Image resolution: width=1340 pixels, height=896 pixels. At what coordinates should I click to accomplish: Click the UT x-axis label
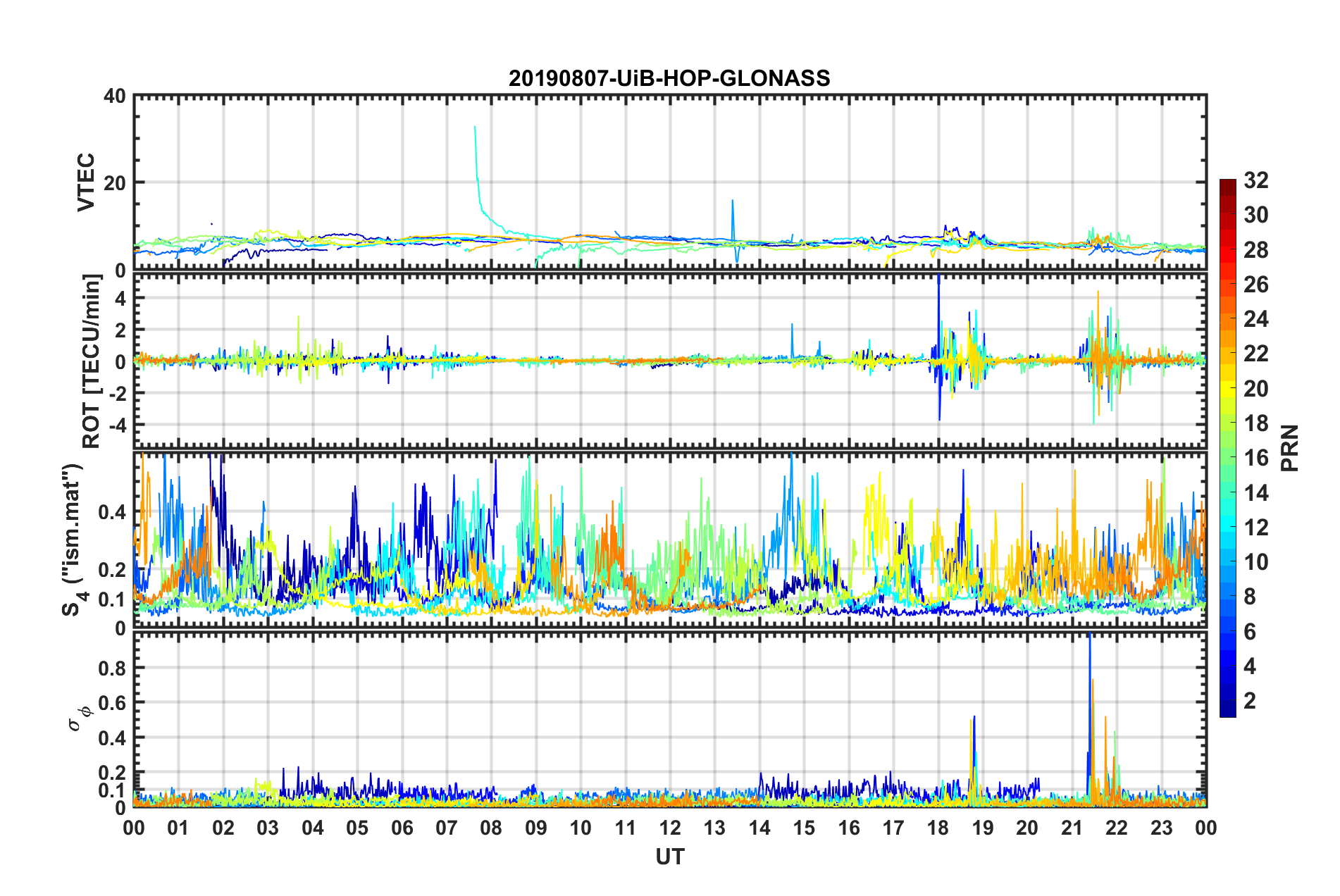pyautogui.click(x=670, y=857)
